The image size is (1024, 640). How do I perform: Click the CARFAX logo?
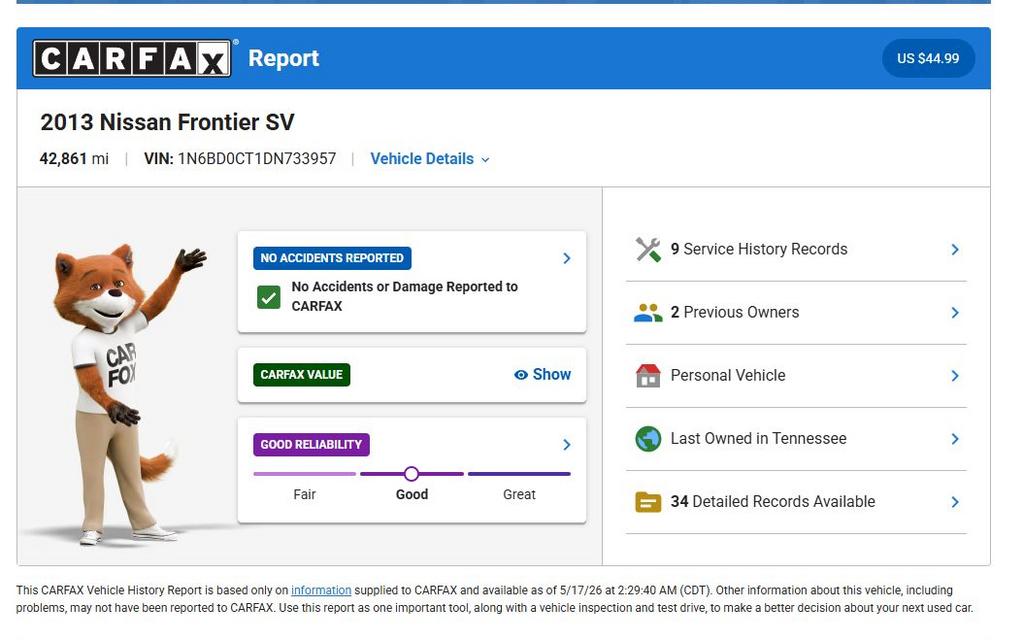(132, 58)
